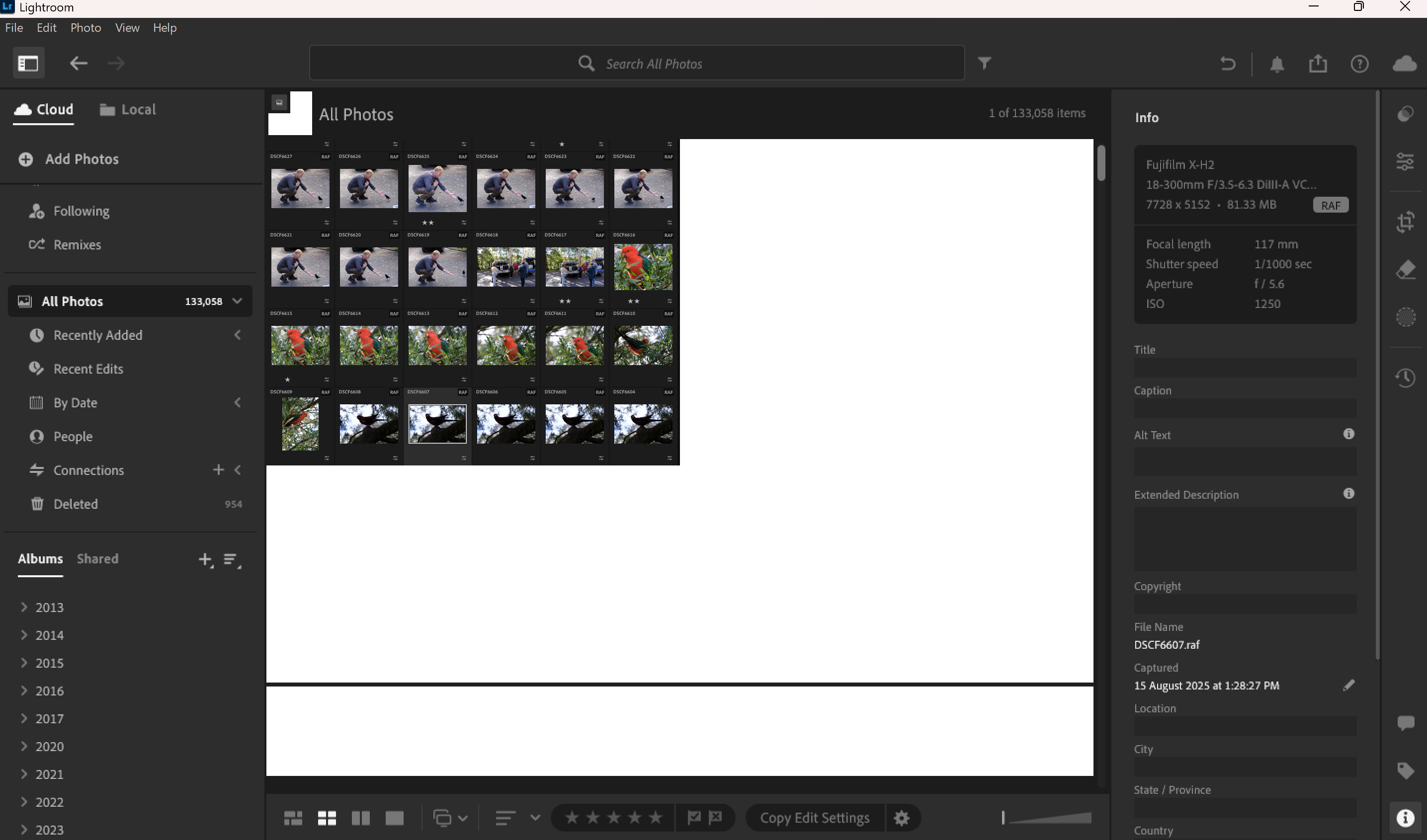
Task: Open grid view options gear in toolbar
Action: pos(902,817)
